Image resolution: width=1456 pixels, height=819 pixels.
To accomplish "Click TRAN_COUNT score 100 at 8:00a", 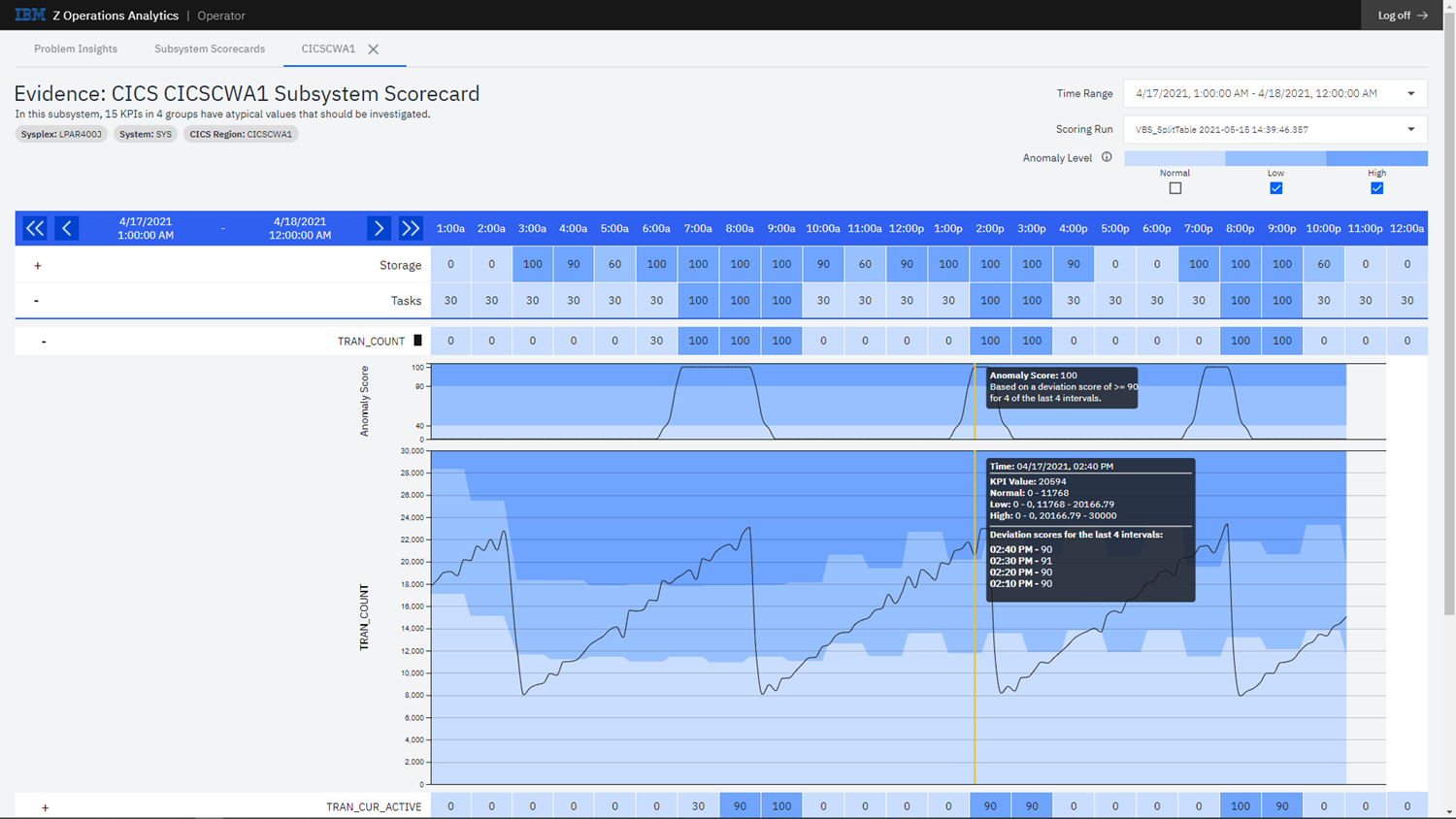I will coord(740,341).
